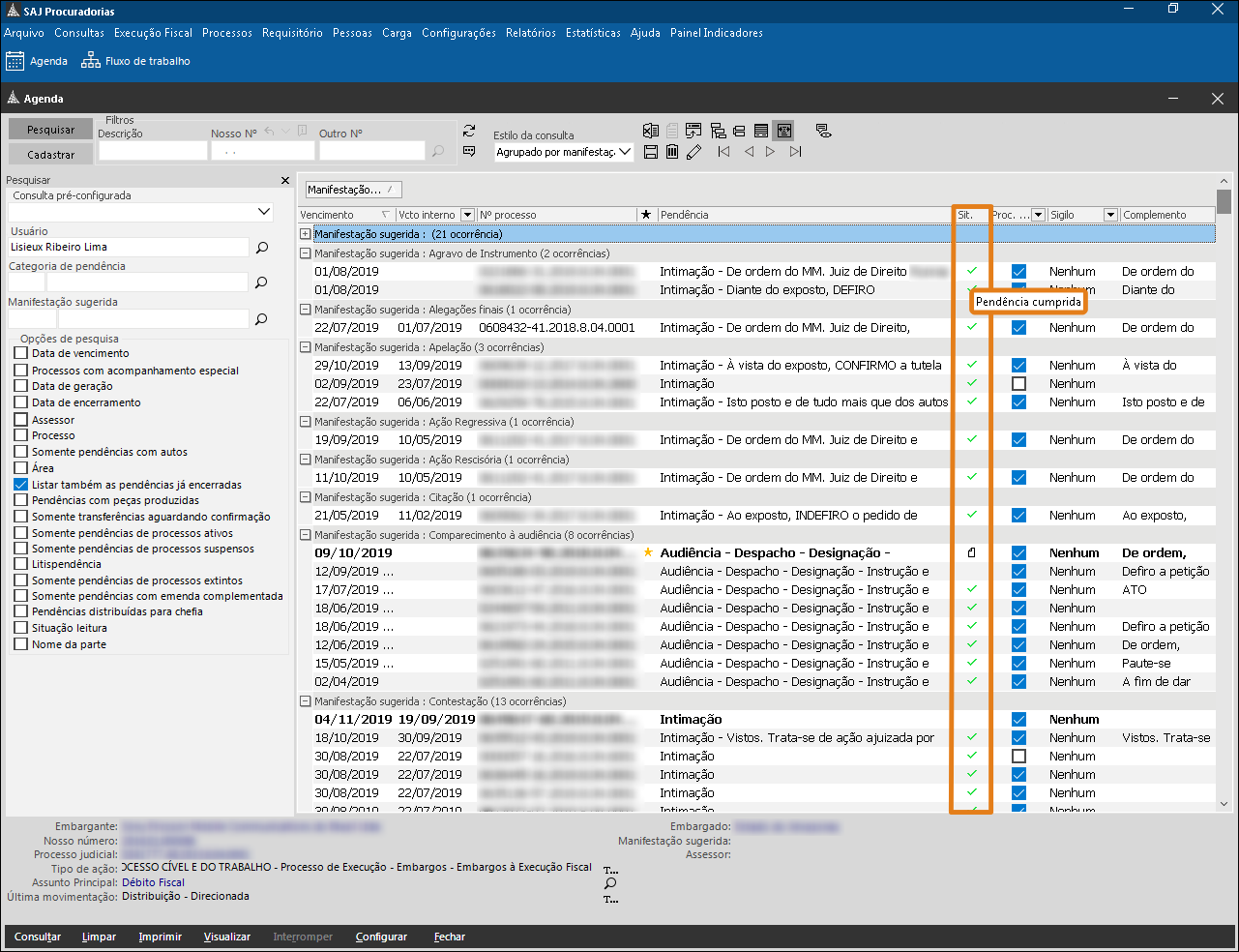Viewport: 1239px width, 952px height.
Task: Focus the Descrição filter field
Action: 153,151
